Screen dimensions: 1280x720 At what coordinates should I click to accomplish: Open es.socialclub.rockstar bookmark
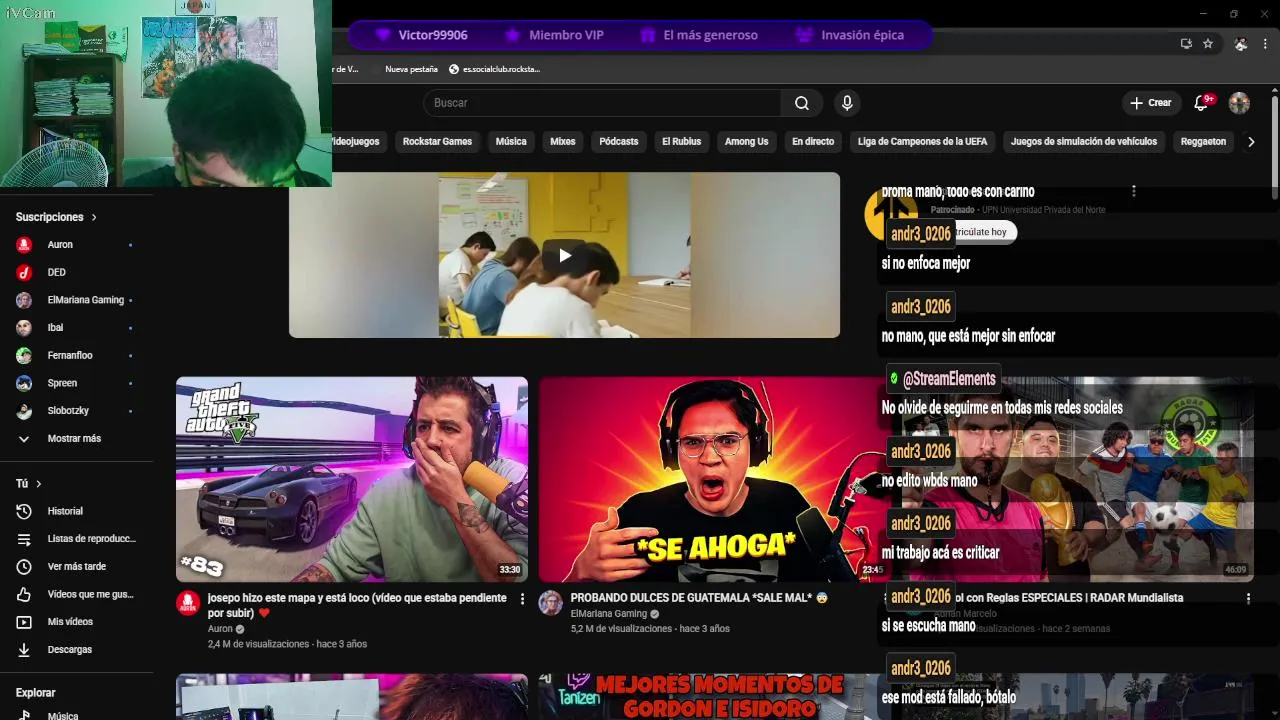[494, 69]
